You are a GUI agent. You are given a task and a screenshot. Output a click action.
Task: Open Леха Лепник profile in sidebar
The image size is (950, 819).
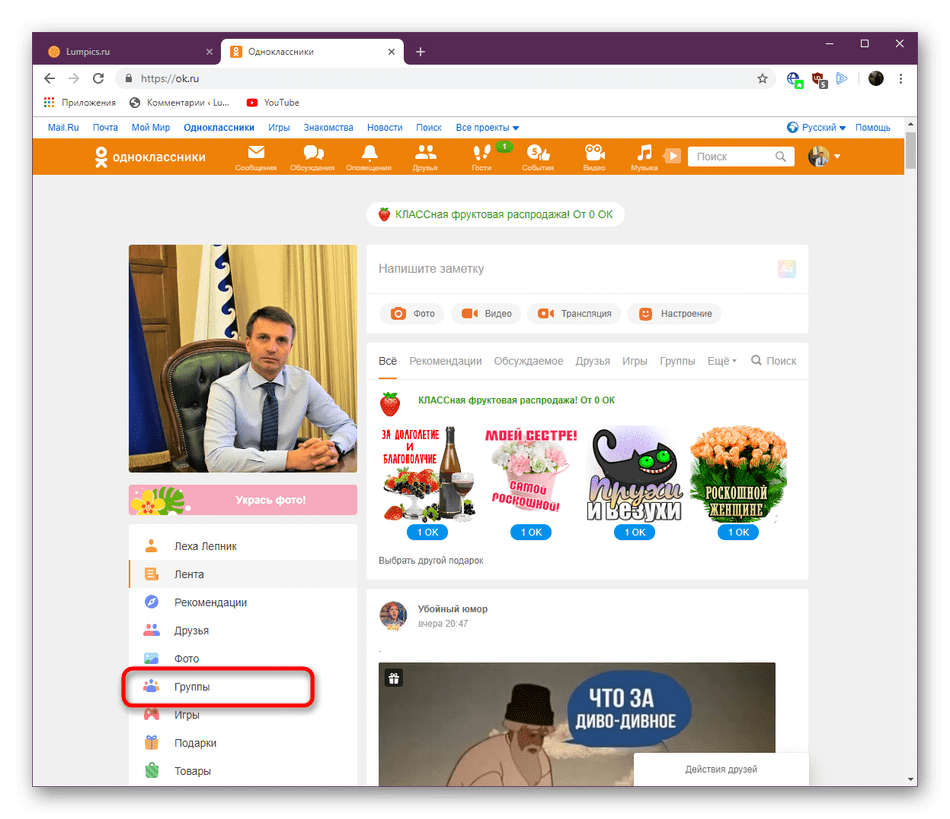pyautogui.click(x=242, y=546)
